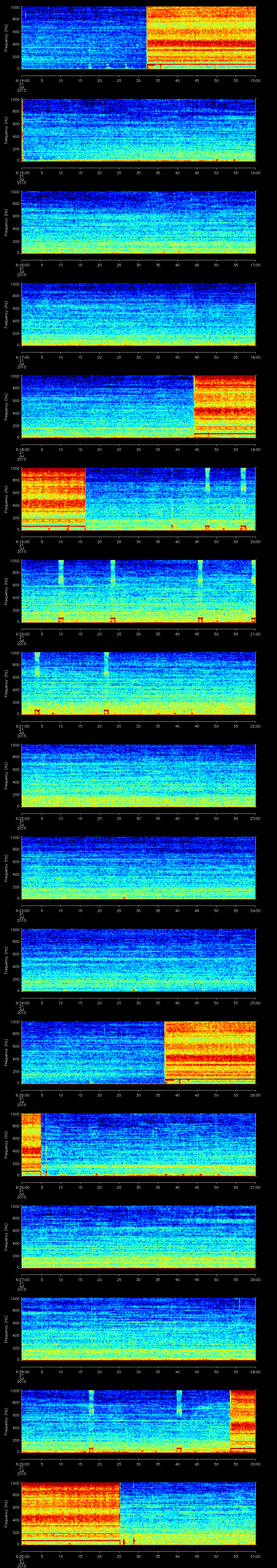Select the spectrogram panel starting at 6:26:00

click(139, 1144)
